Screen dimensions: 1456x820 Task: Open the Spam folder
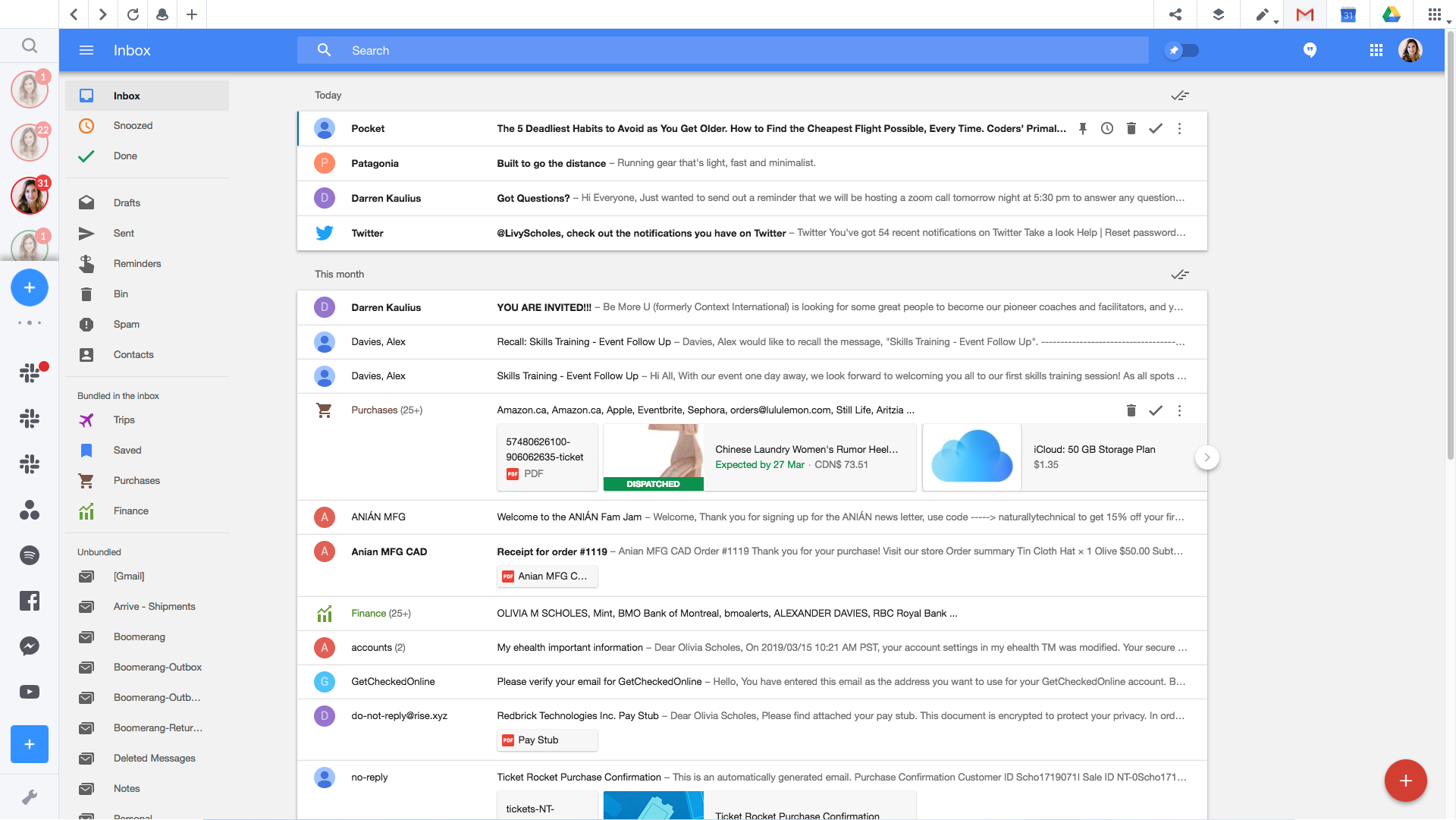[x=147, y=324]
